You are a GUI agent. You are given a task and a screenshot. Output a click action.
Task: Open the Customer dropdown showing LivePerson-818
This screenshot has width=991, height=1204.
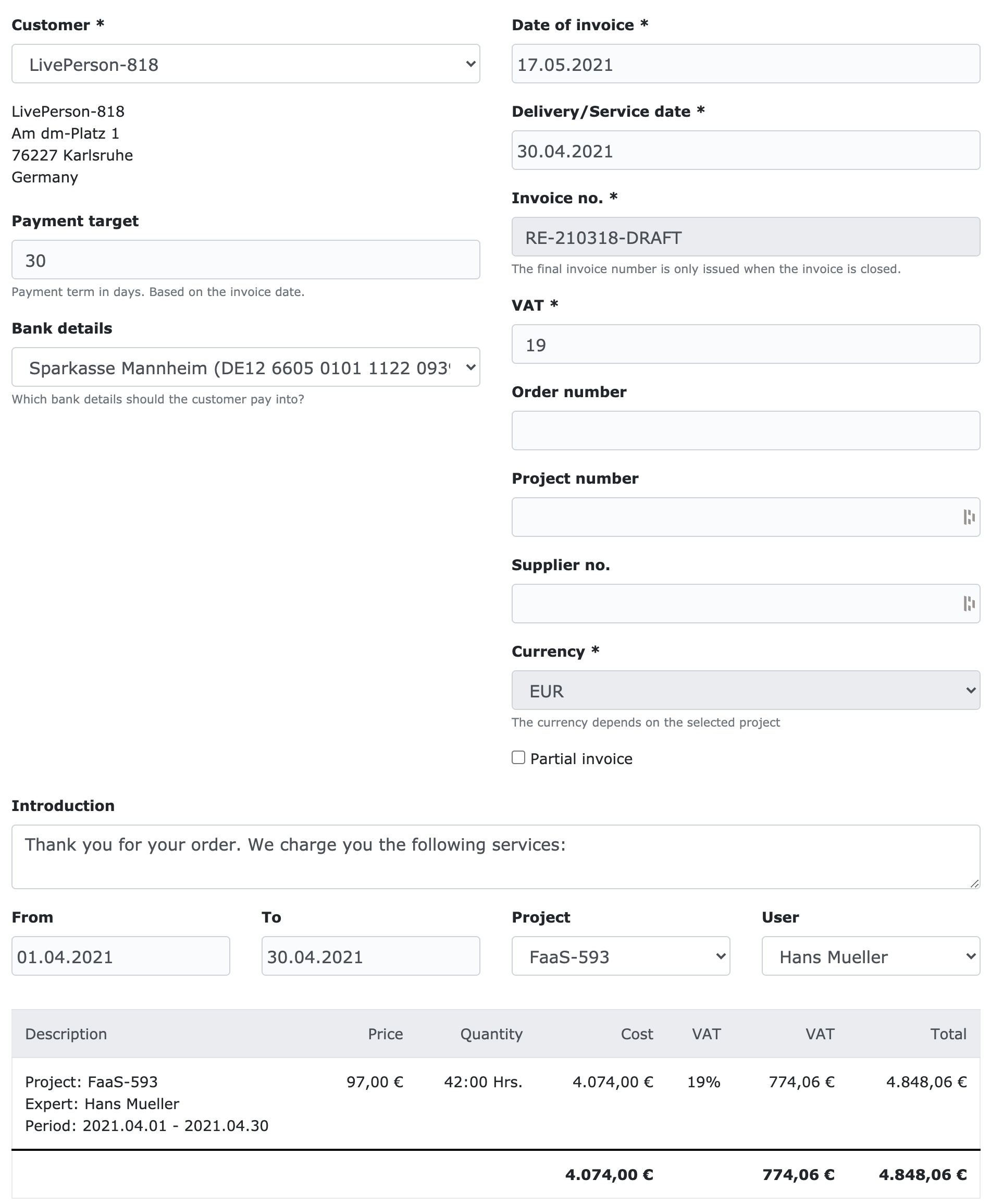pyautogui.click(x=245, y=64)
